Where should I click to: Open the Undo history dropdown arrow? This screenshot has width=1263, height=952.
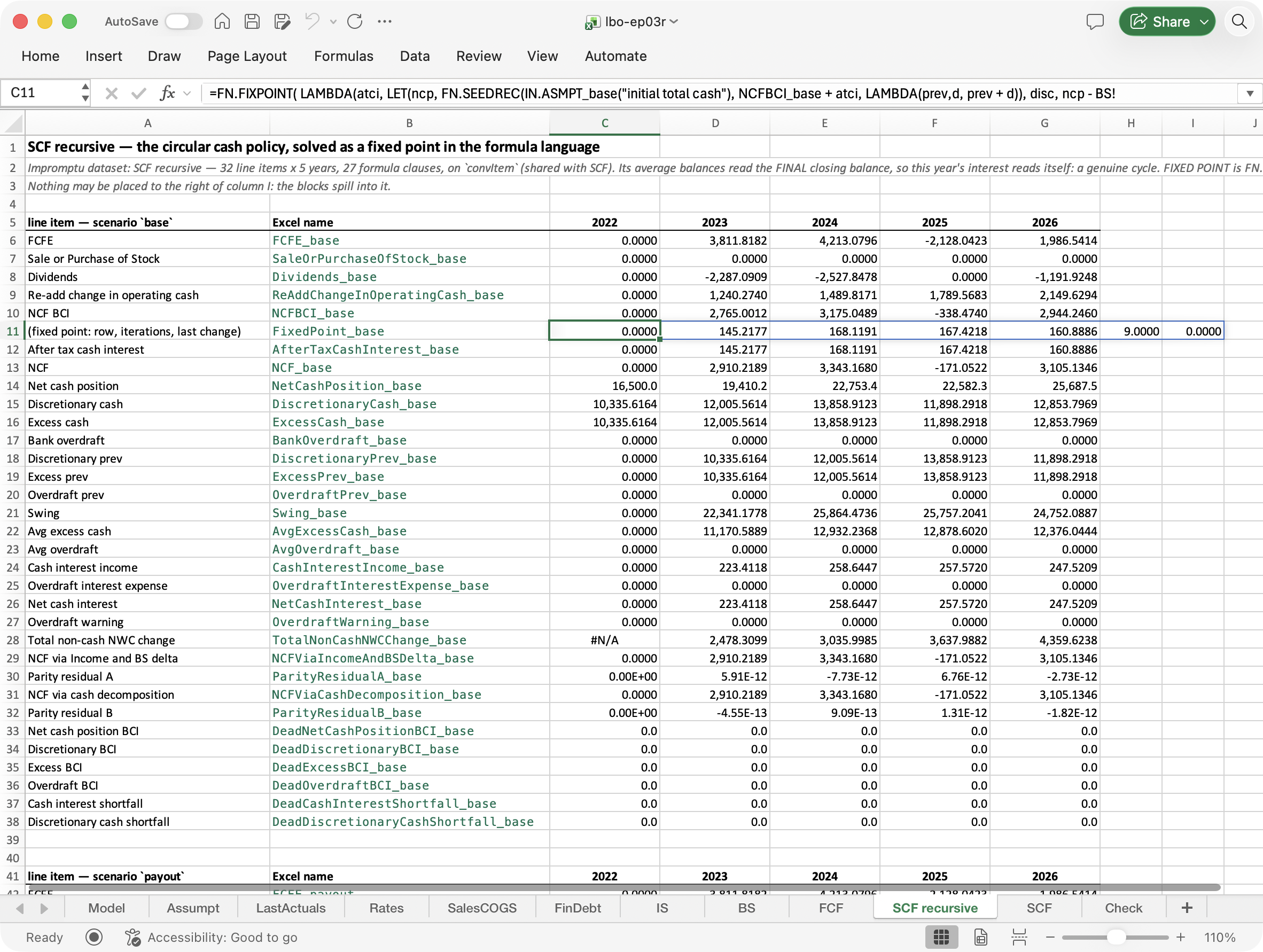pyautogui.click(x=333, y=22)
